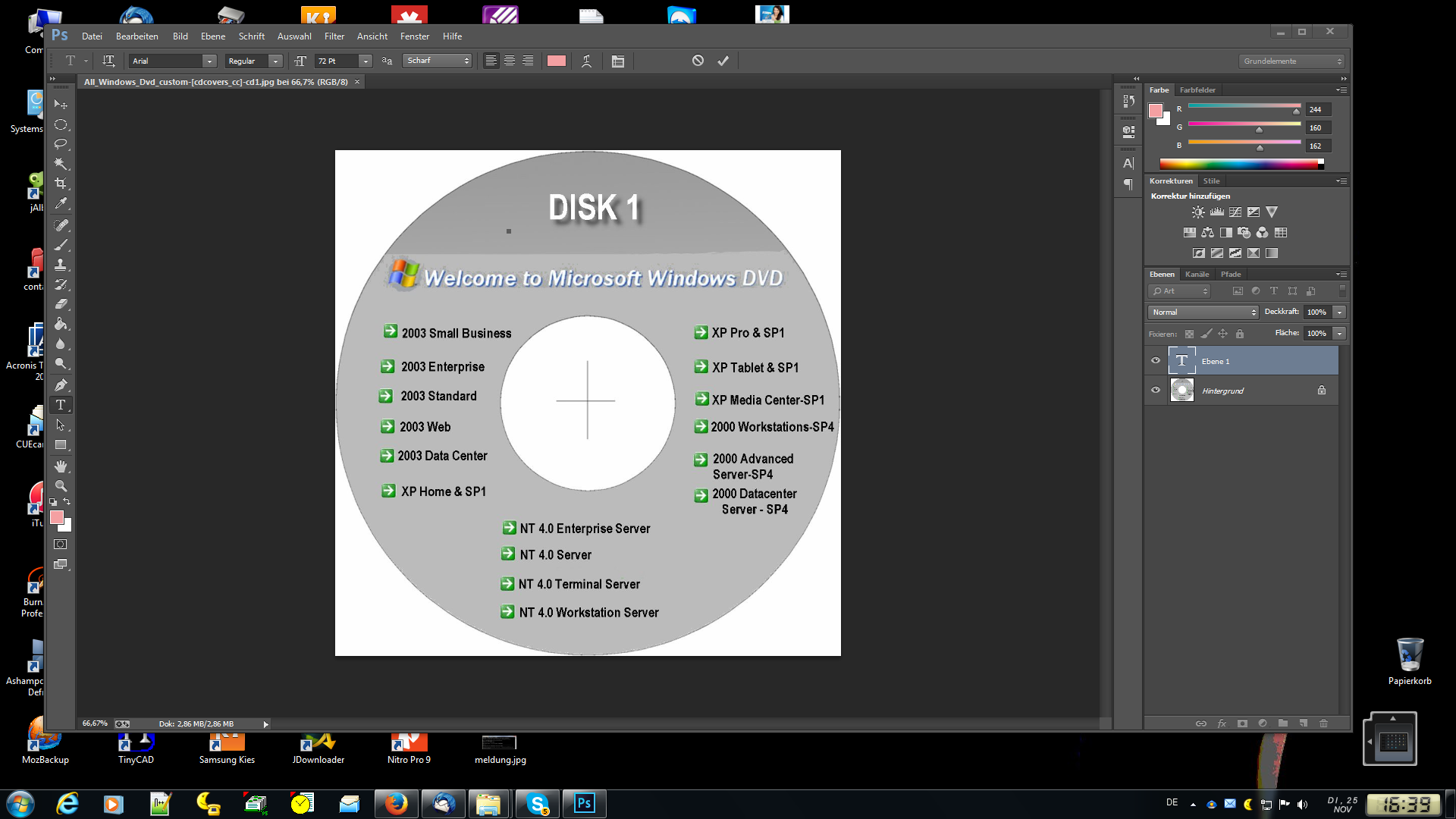Screen dimensions: 1456x819
Task: Click the red R channel slider
Action: pos(1244,106)
